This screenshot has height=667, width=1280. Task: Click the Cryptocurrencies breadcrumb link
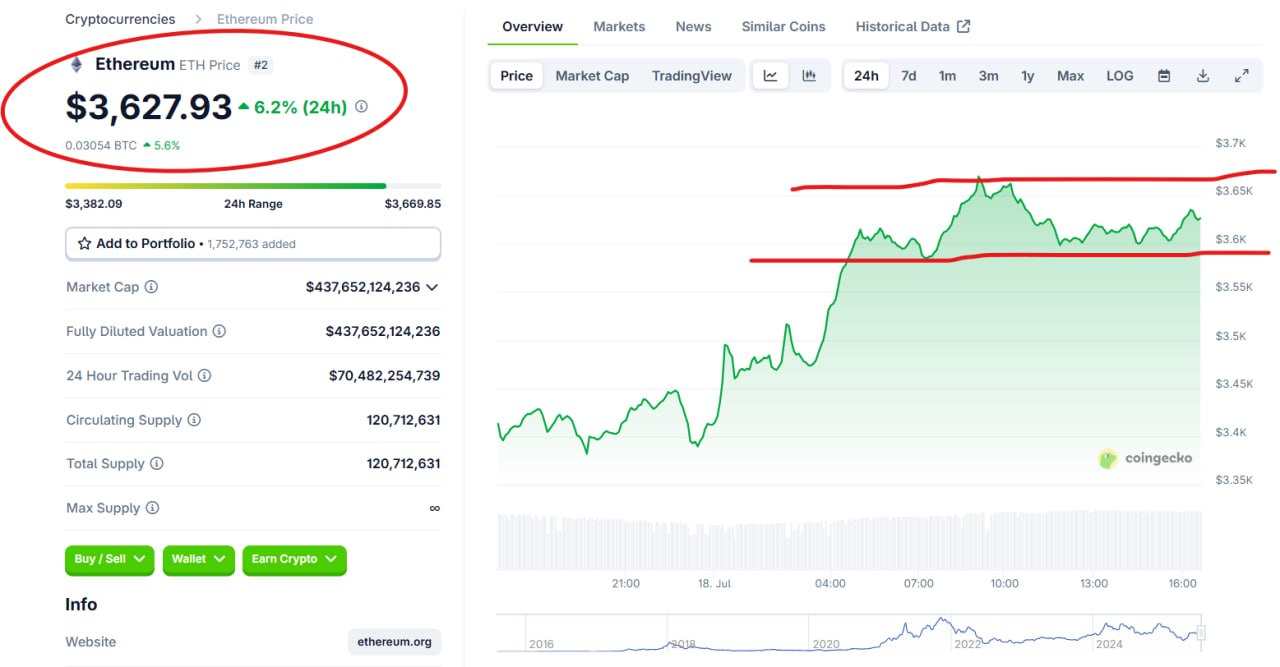(x=120, y=19)
